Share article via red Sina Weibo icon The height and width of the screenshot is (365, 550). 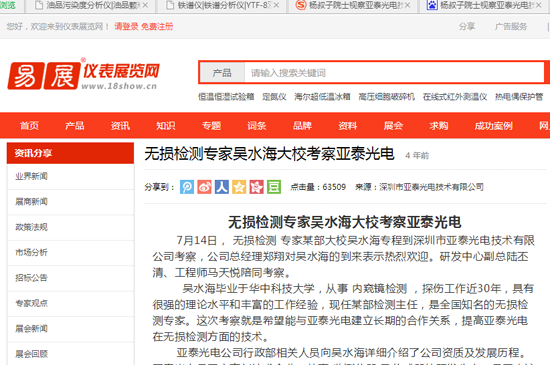[204, 187]
